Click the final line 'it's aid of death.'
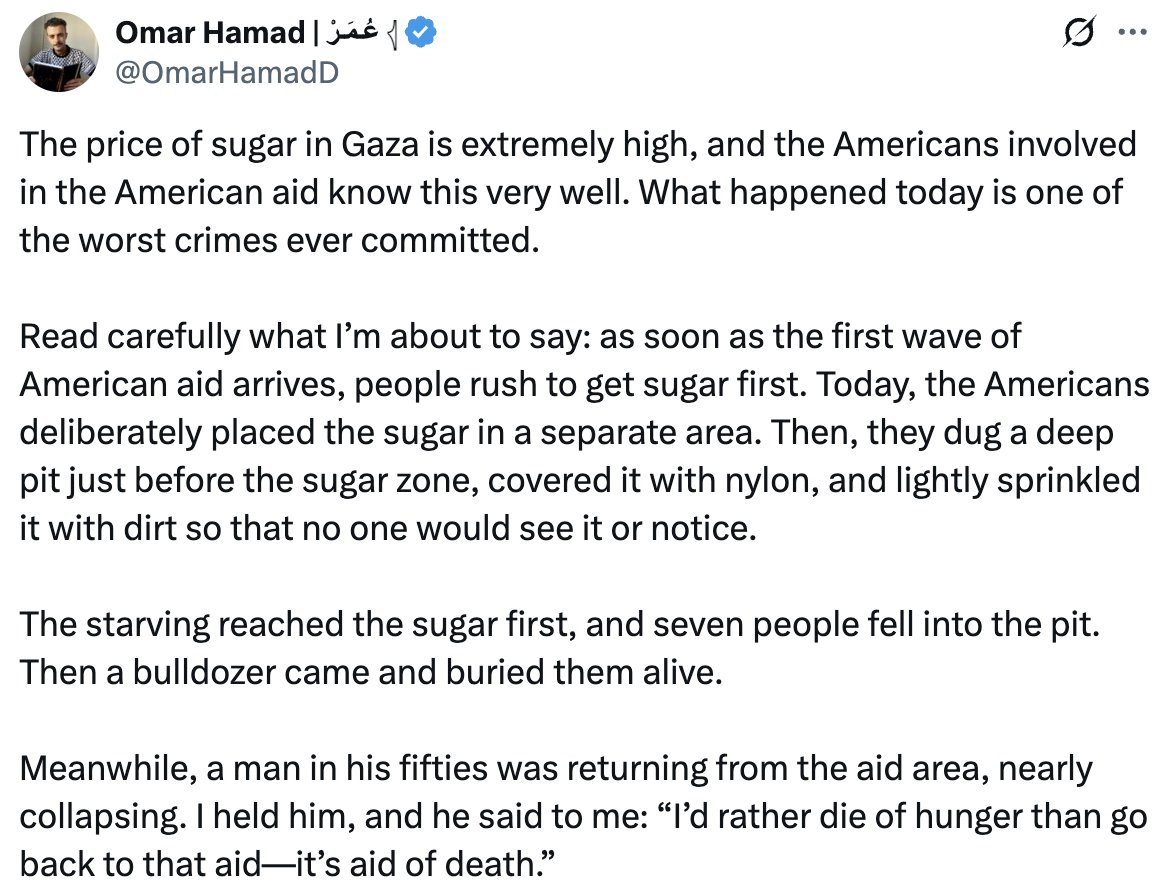 pyautogui.click(x=426, y=864)
